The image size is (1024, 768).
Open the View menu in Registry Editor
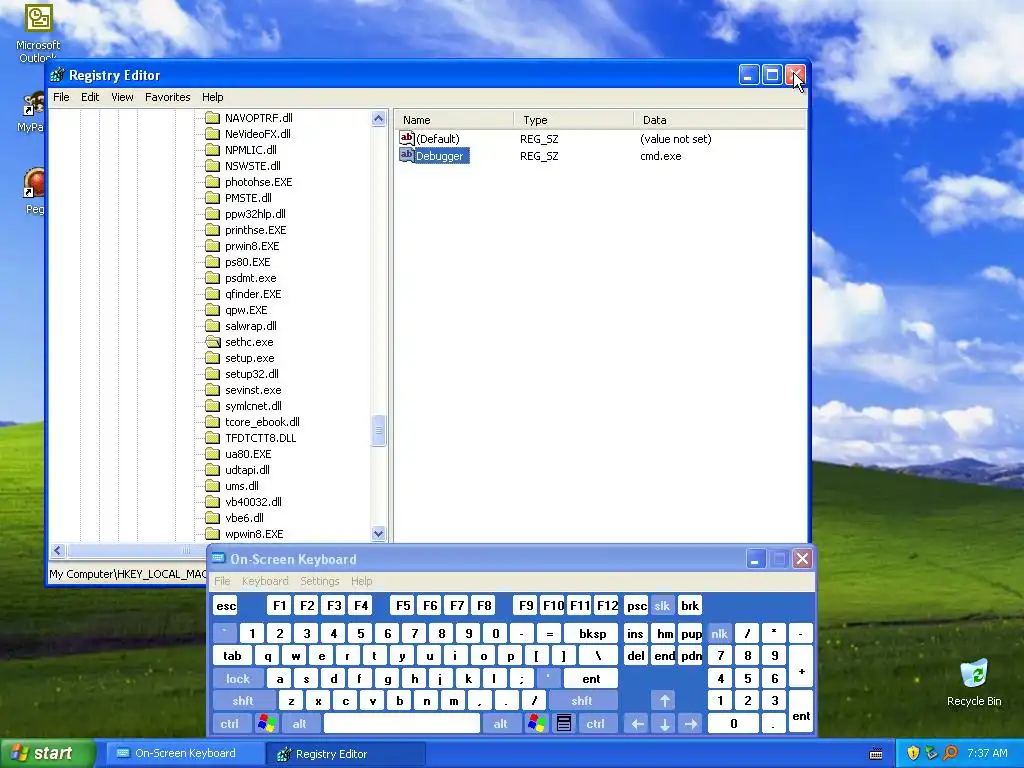pyautogui.click(x=122, y=97)
